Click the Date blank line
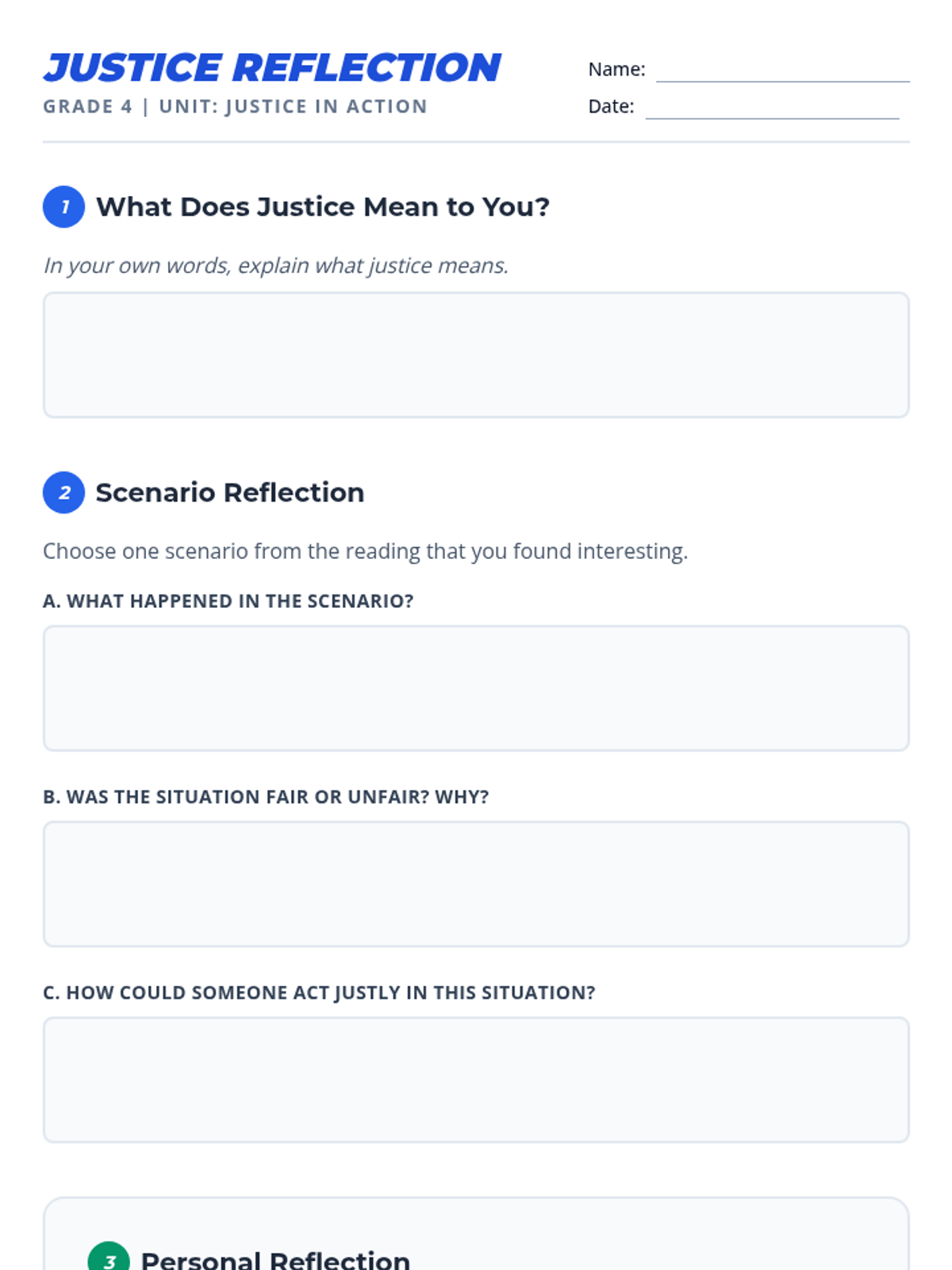 (772, 109)
